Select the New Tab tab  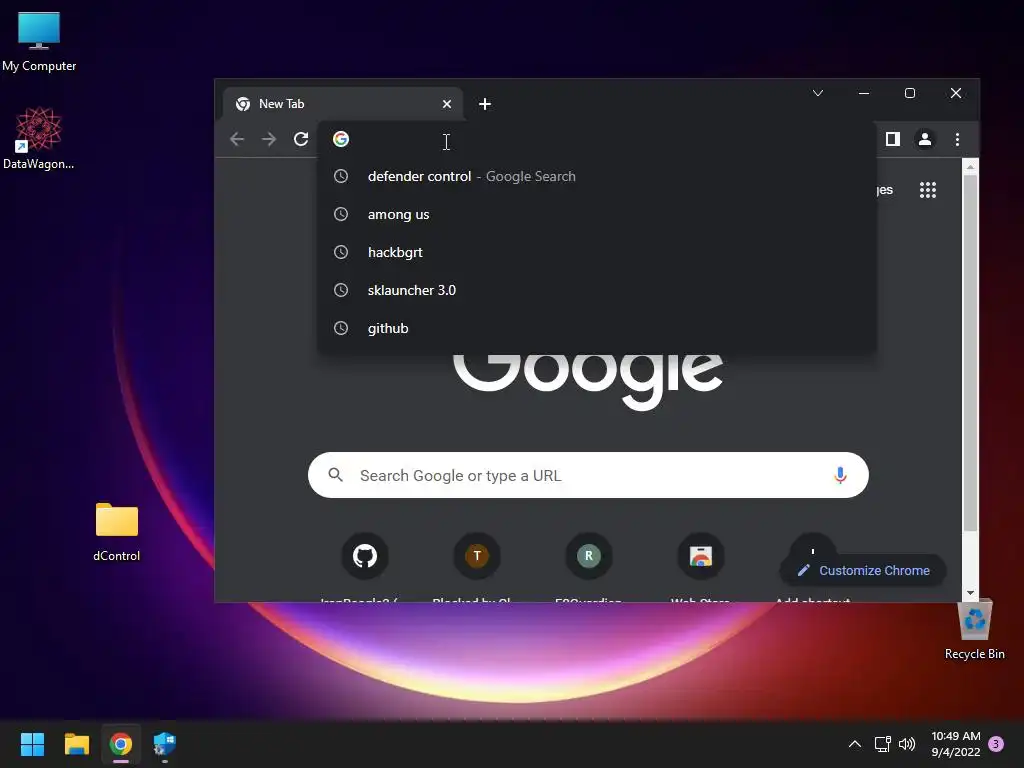[x=343, y=104]
